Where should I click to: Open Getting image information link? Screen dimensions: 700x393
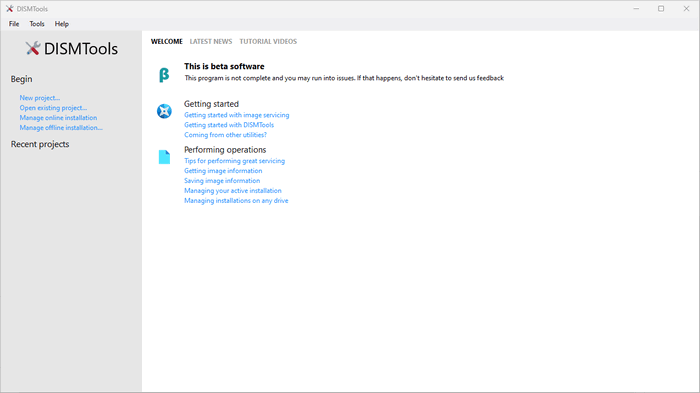click(x=223, y=171)
